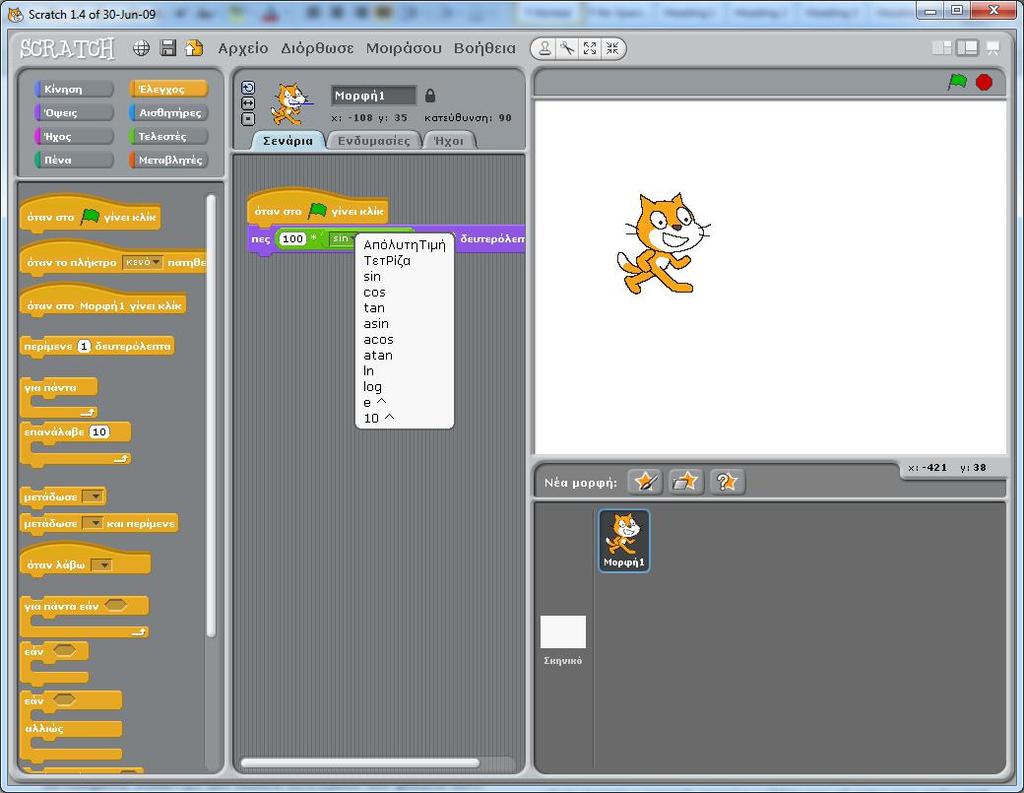Choose log from the function list
This screenshot has width=1024, height=793.
tap(404, 387)
